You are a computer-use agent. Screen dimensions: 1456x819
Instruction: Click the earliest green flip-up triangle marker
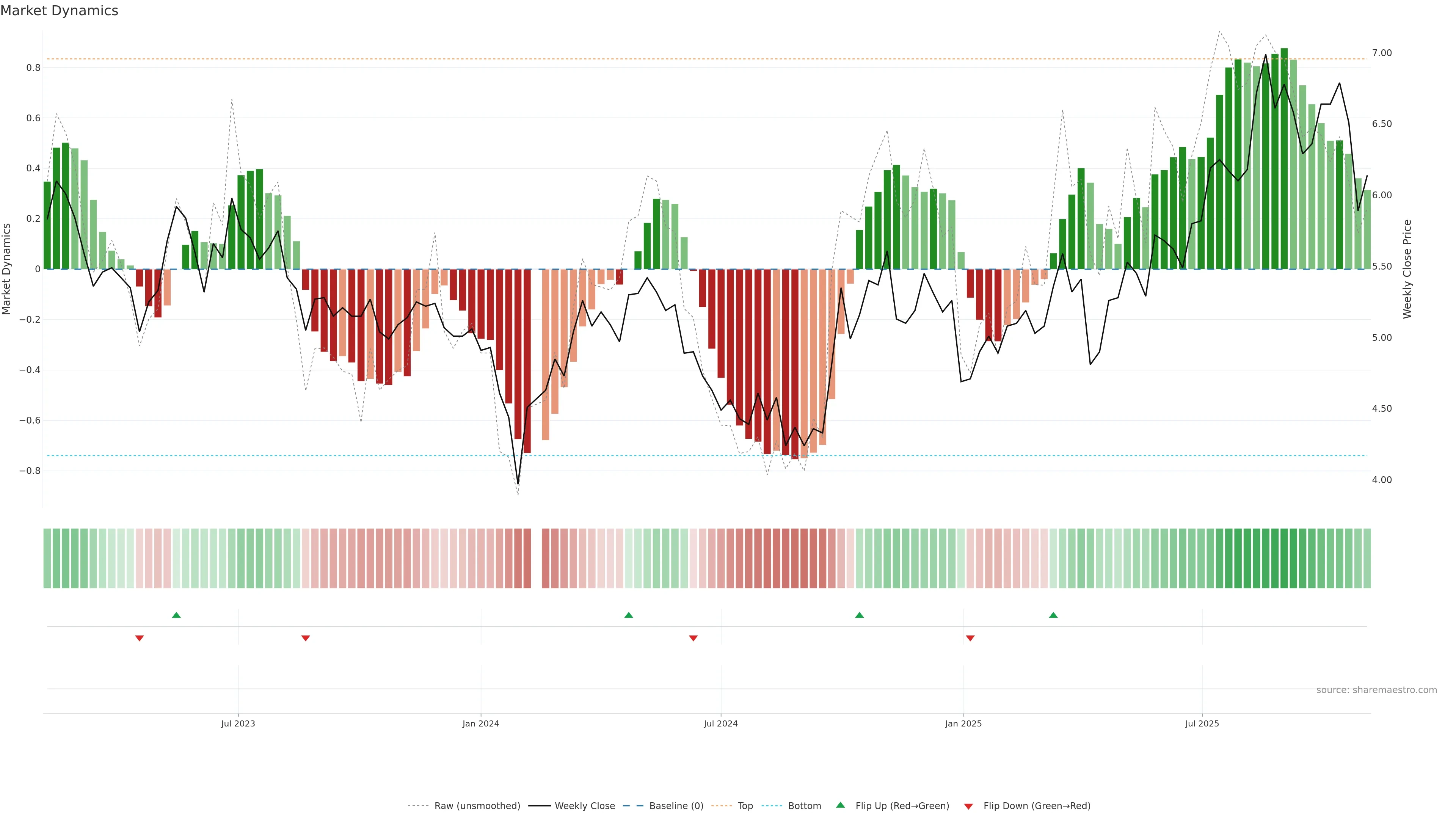click(x=176, y=615)
